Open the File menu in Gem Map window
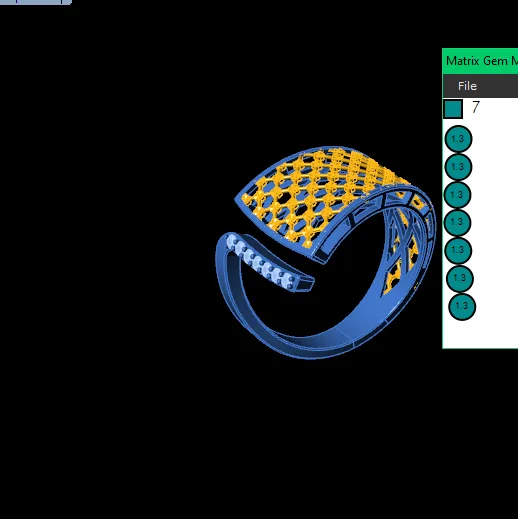The image size is (518, 519). point(467,86)
